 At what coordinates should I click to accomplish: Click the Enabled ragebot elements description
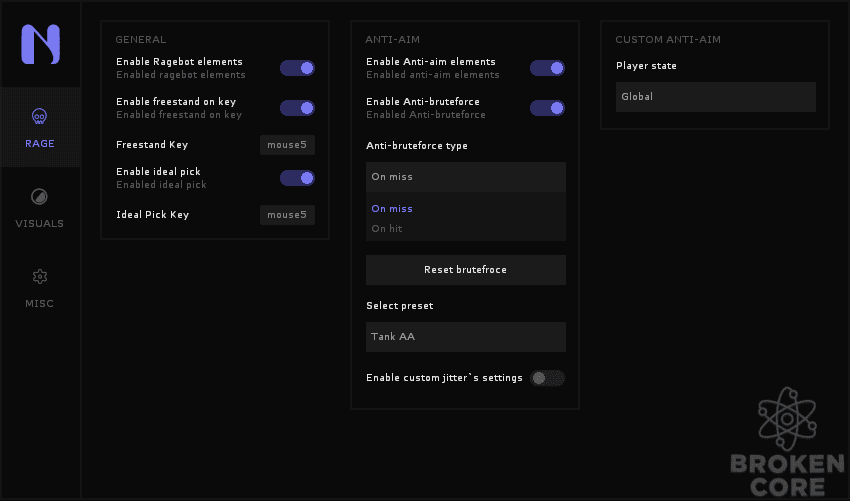coord(181,75)
